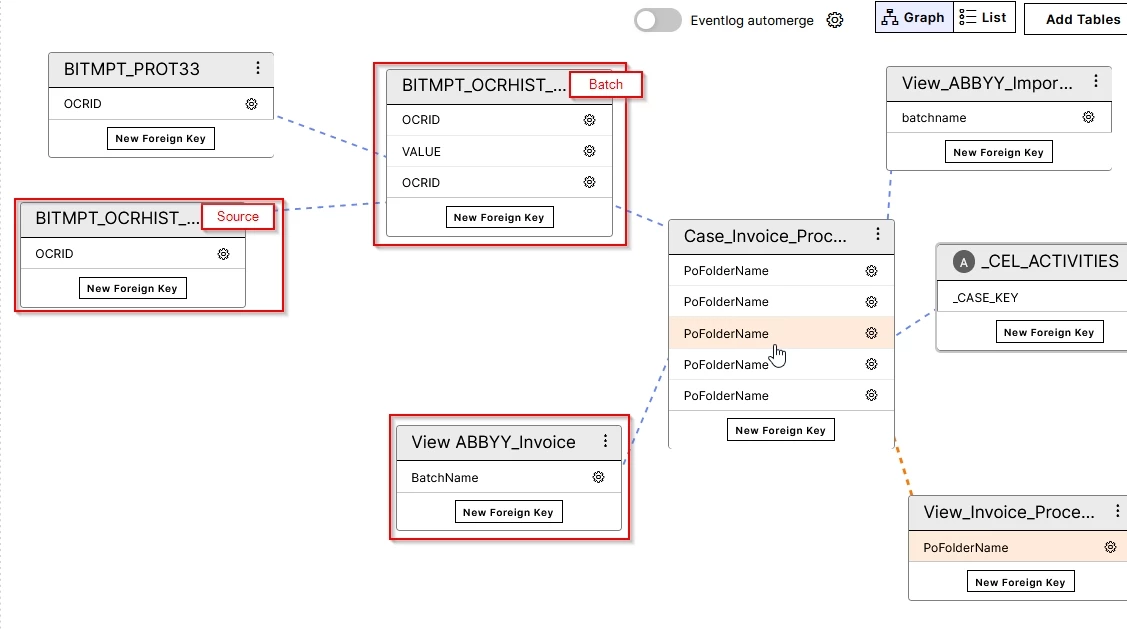Add New Foreign Key in BITMPT_PROT33
This screenshot has height=629, width=1127.
(x=160, y=139)
